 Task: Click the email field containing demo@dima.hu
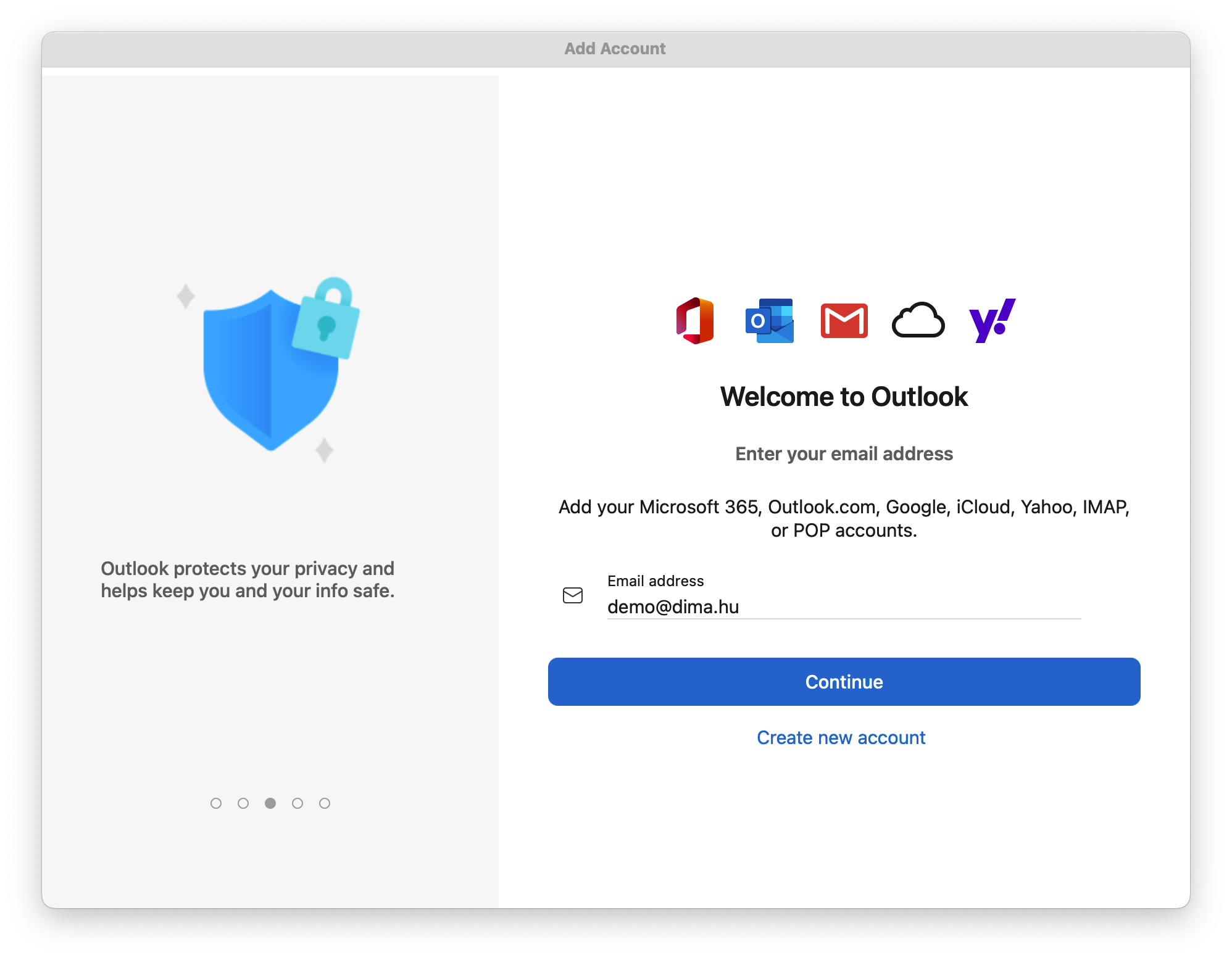pos(844,607)
